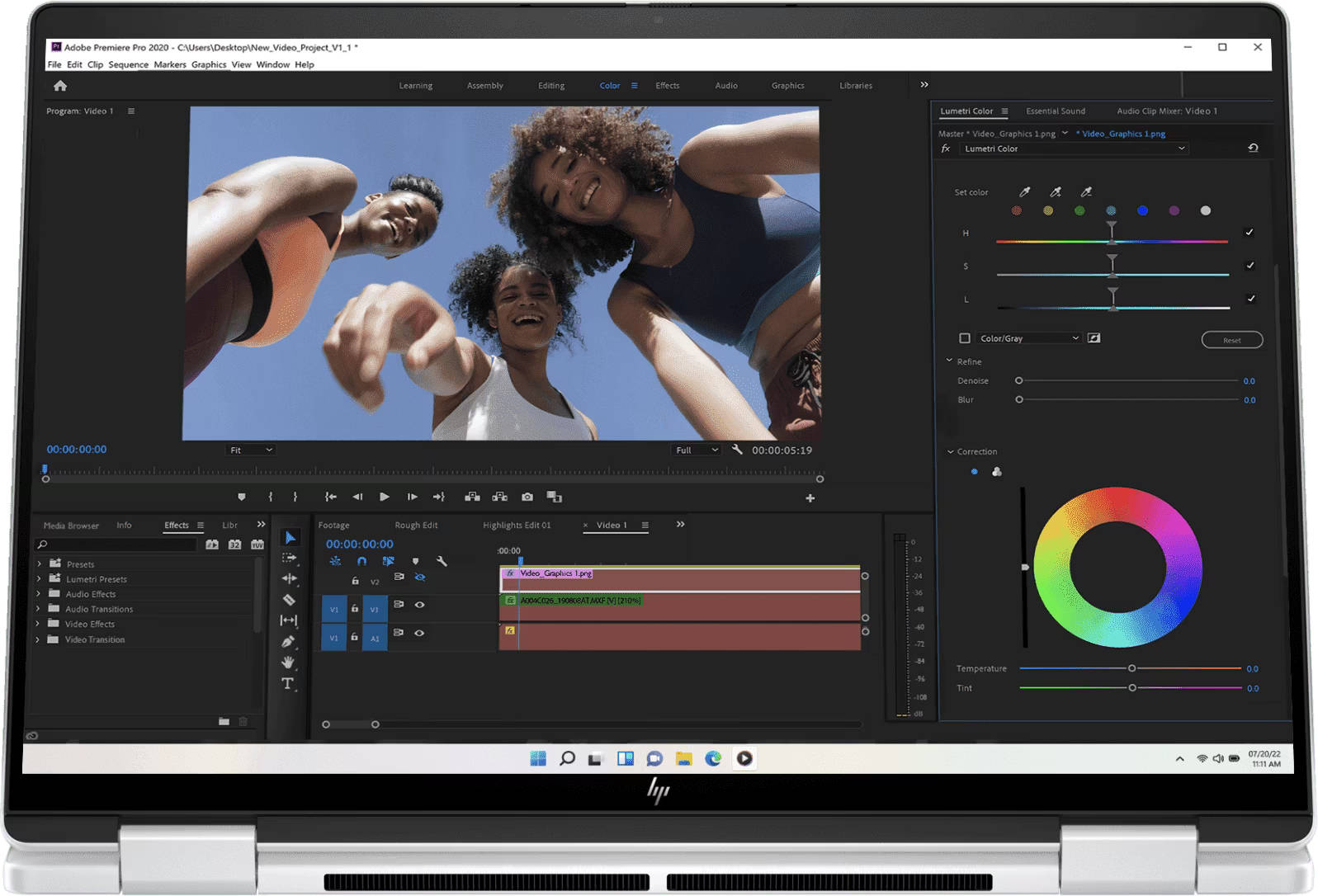Click the Effects panel search field
This screenshot has width=1318, height=896.
point(116,545)
